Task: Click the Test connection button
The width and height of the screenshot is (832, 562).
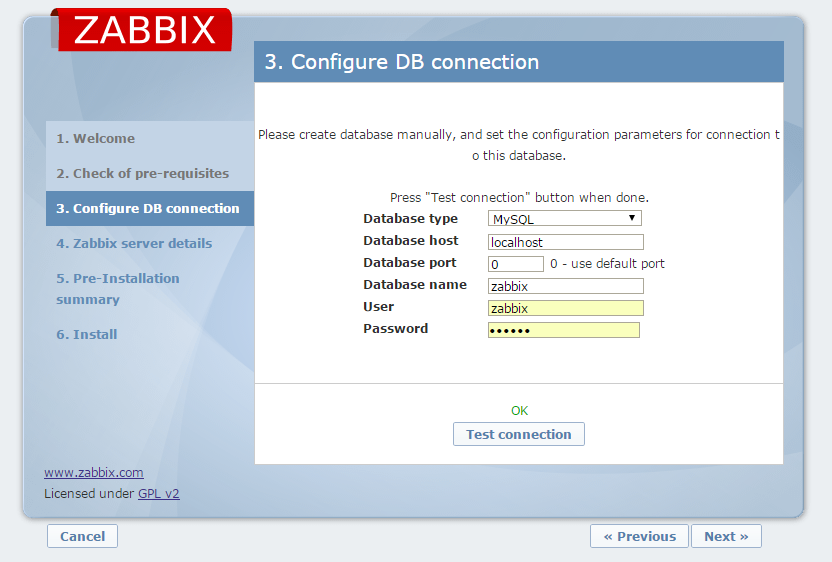Action: coord(519,434)
